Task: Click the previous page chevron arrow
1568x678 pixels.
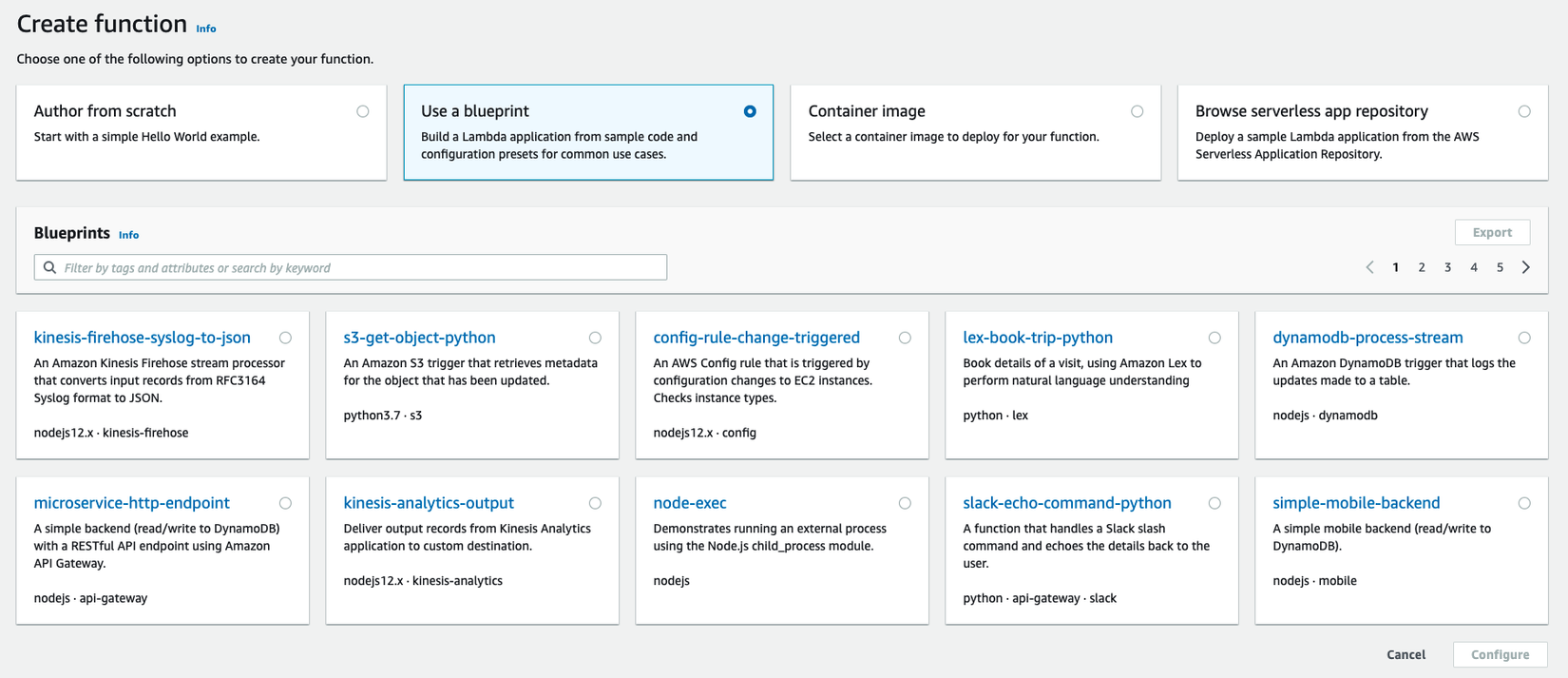Action: [1369, 267]
